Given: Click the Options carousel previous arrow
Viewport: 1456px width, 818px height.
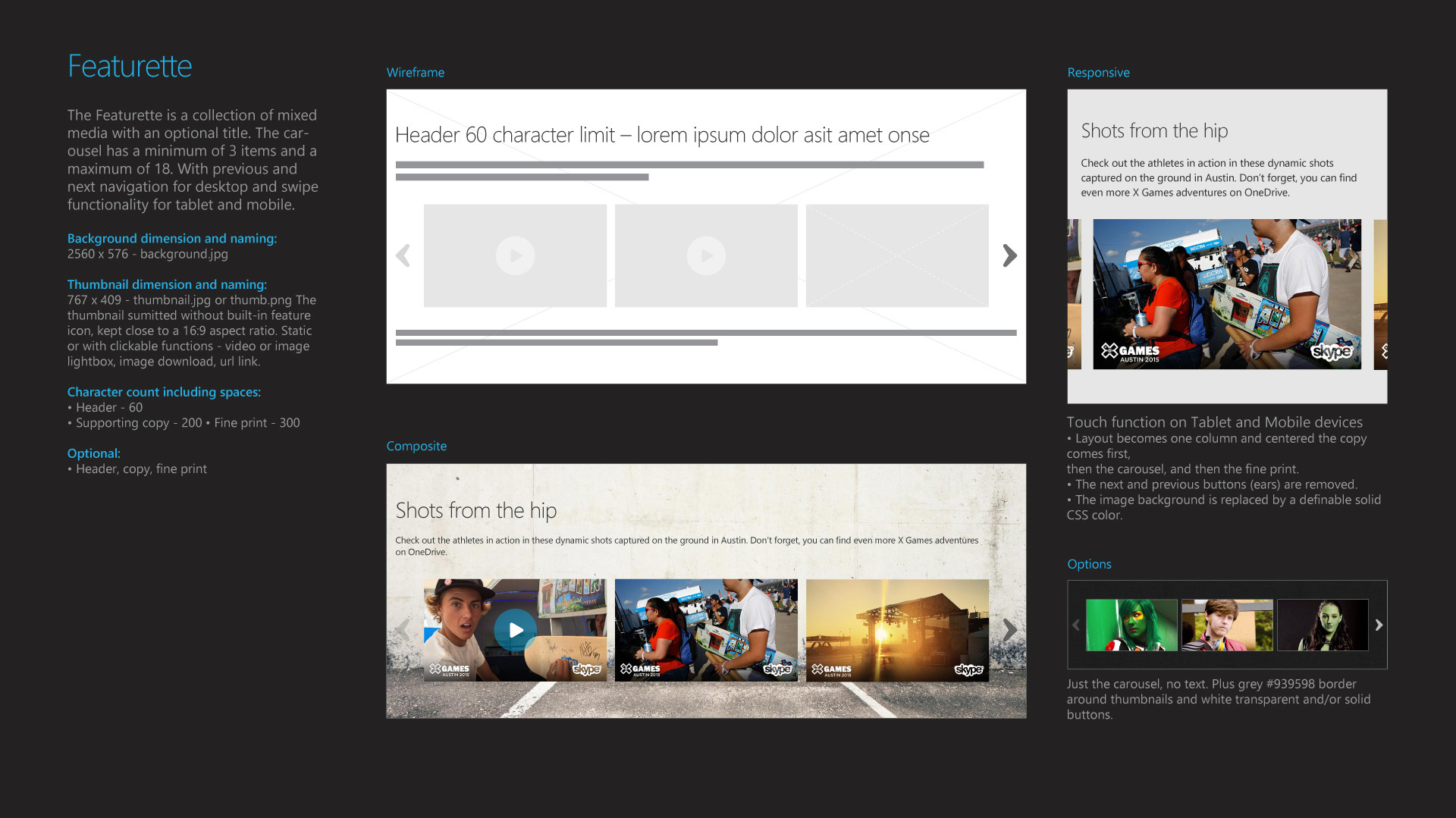Looking at the screenshot, I should click(x=1075, y=625).
